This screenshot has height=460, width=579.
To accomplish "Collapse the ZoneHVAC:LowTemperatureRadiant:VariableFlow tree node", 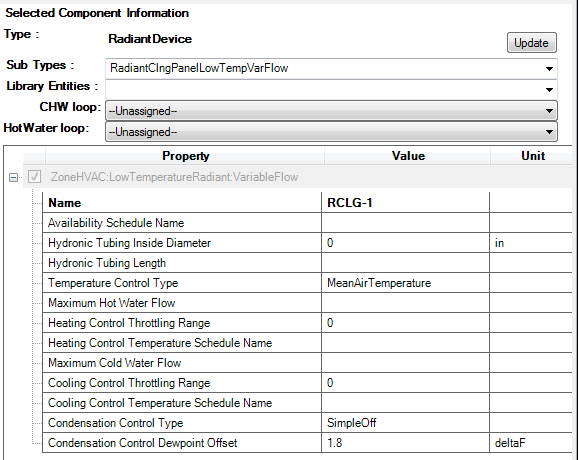I will pos(14,178).
